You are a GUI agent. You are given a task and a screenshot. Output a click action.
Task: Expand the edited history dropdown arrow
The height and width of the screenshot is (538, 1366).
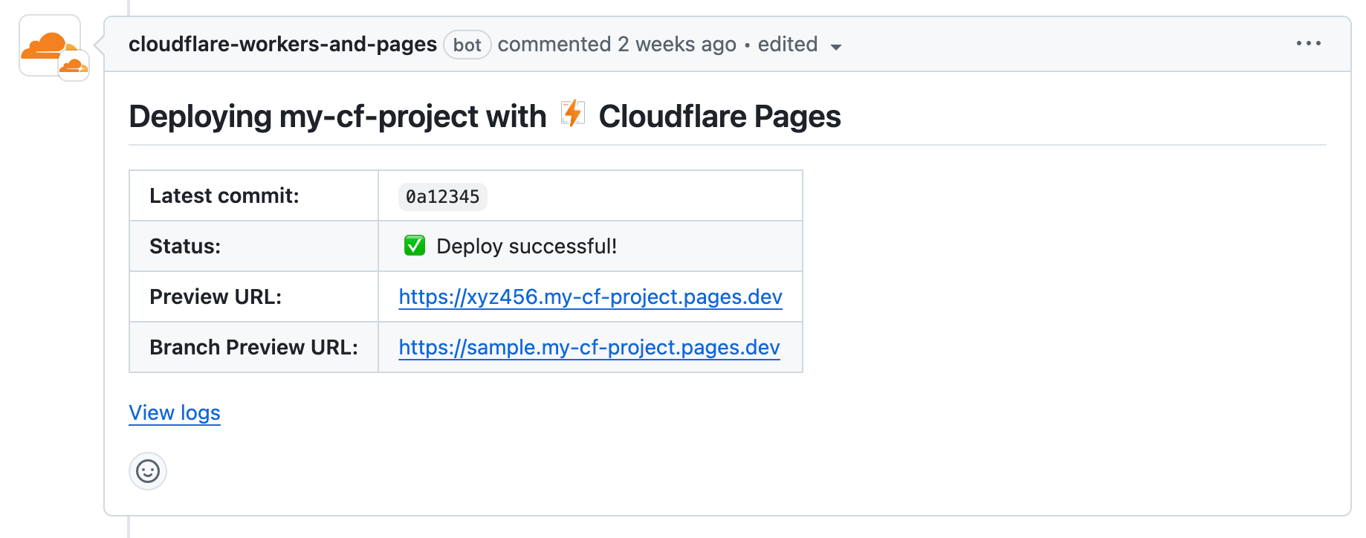836,46
